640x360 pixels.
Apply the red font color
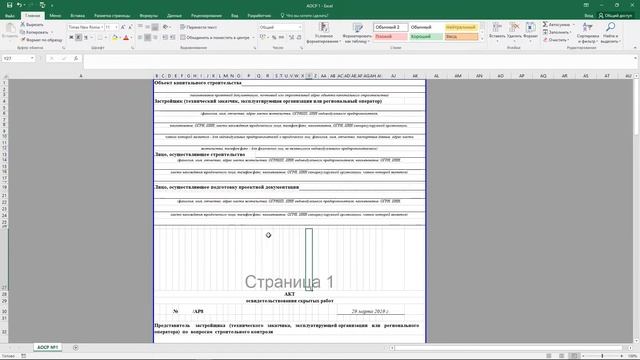pos(126,38)
